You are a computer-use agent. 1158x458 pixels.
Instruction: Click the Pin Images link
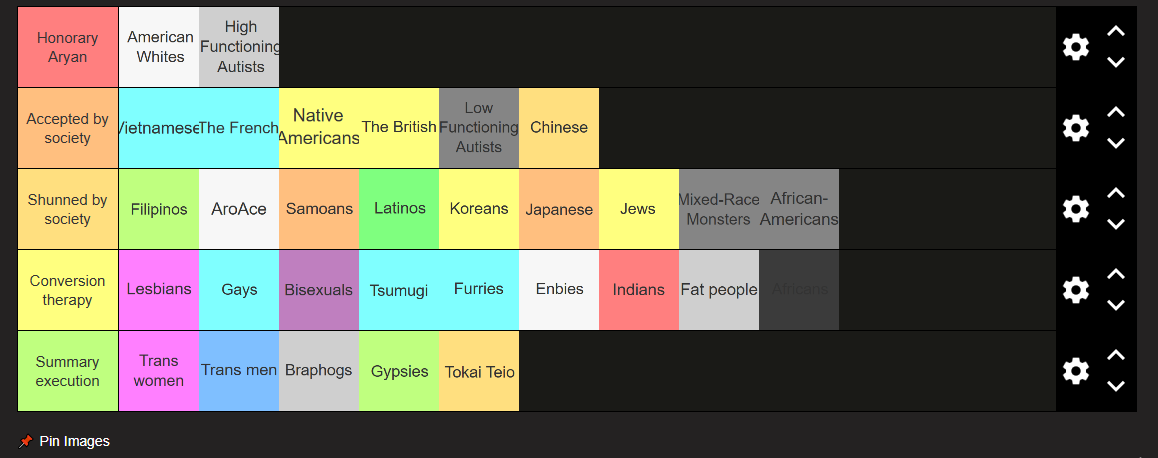tap(74, 441)
